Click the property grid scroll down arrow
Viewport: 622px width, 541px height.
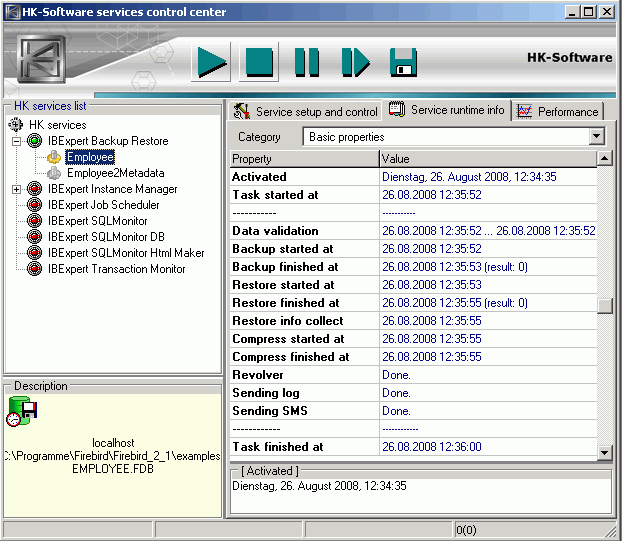(x=604, y=453)
